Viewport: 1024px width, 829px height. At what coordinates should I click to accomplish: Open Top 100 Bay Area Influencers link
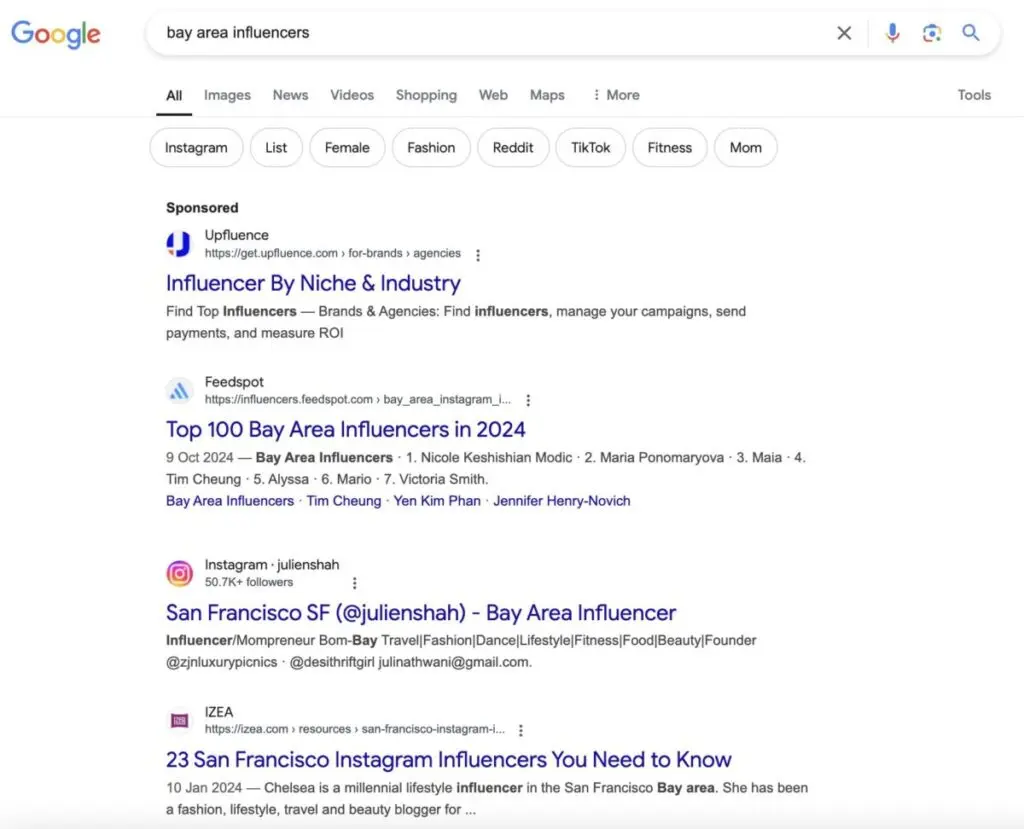(x=345, y=429)
